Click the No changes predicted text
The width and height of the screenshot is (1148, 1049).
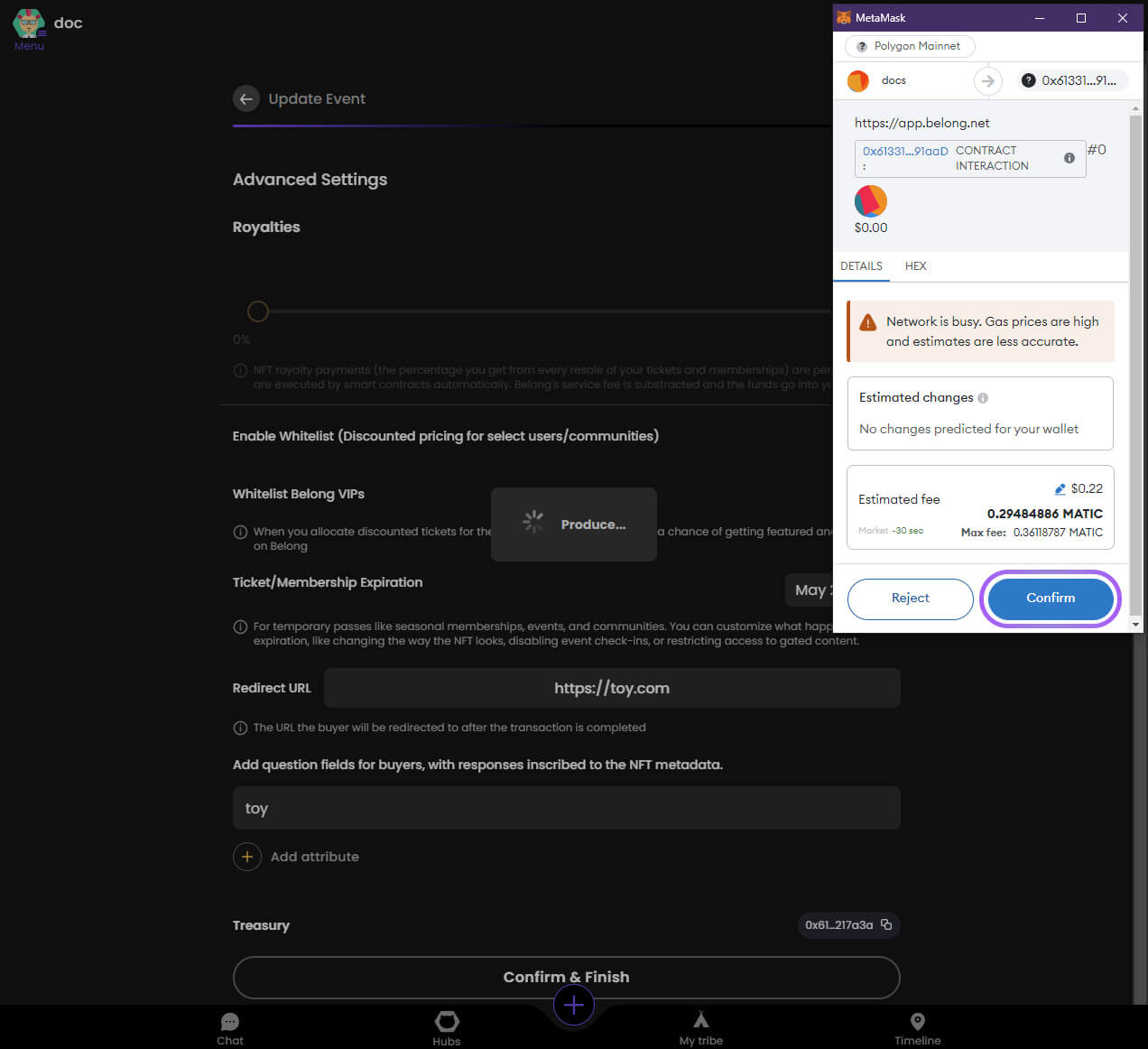(968, 429)
